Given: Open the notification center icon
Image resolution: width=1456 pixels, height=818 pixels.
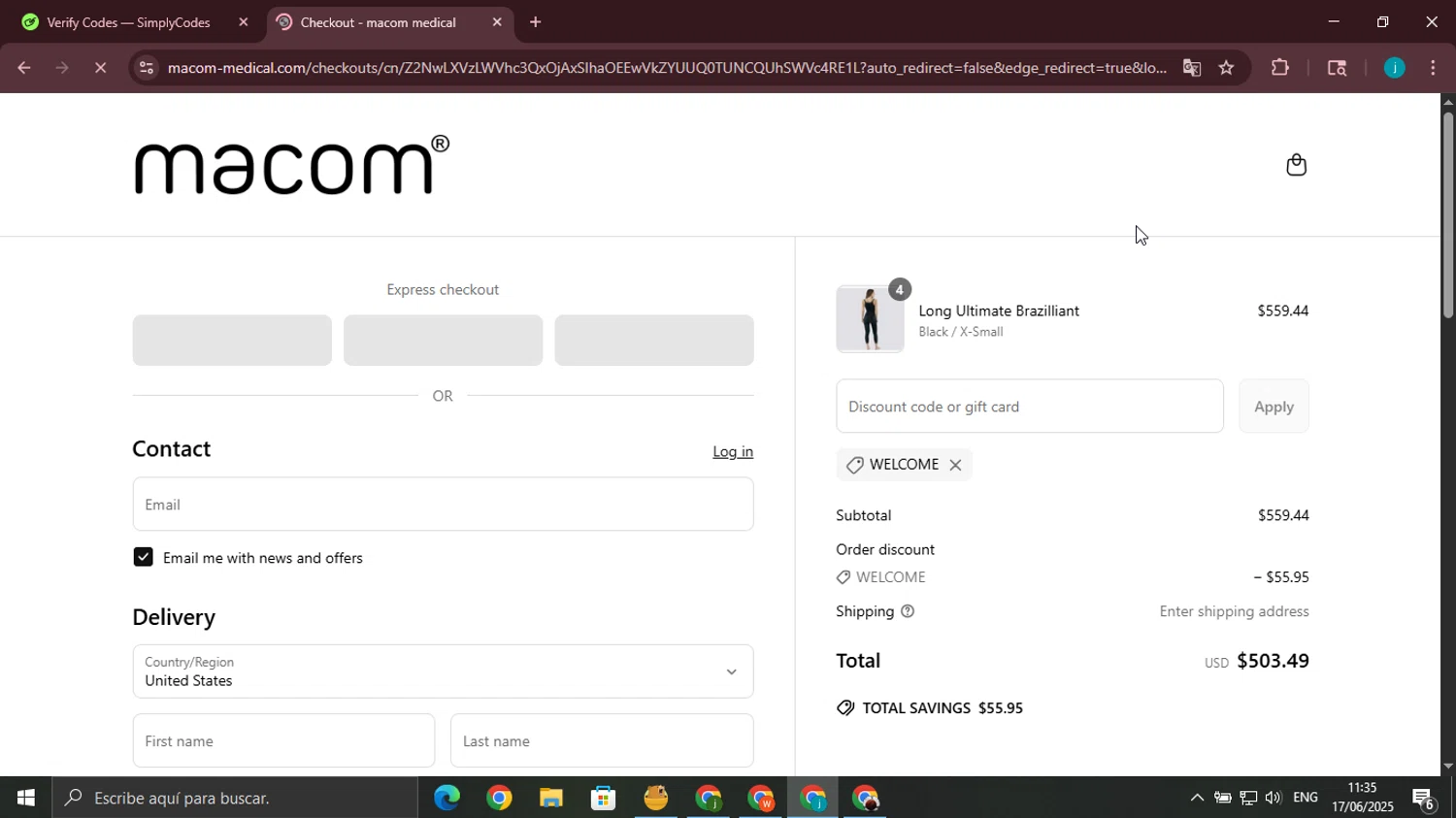Looking at the screenshot, I should tap(1424, 799).
